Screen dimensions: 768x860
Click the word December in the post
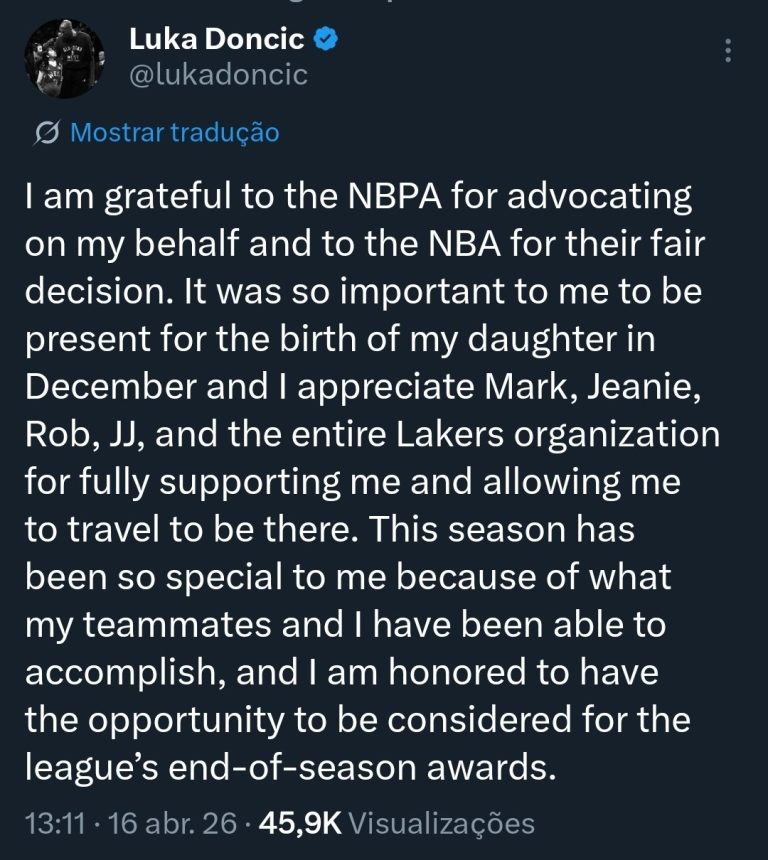(x=110, y=387)
